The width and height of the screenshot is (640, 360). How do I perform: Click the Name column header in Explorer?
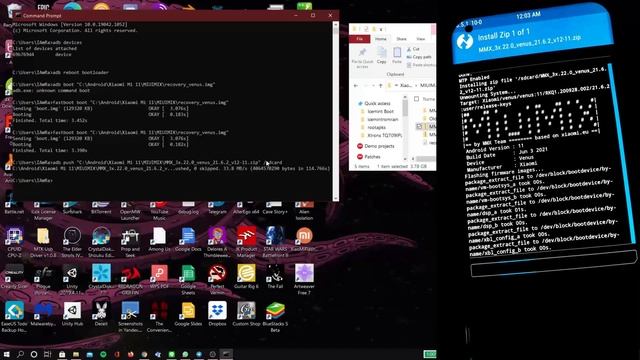(429, 99)
